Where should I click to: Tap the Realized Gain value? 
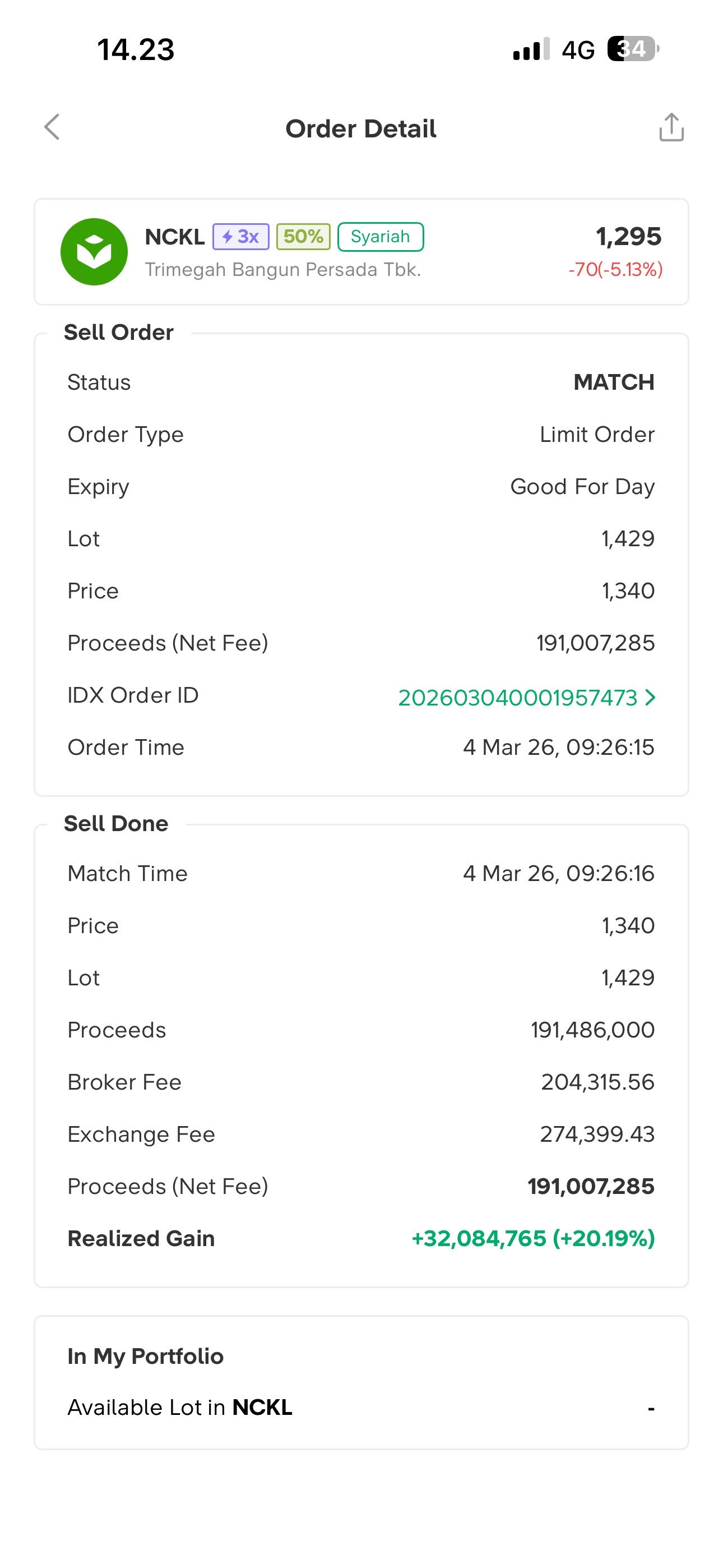tap(533, 1238)
